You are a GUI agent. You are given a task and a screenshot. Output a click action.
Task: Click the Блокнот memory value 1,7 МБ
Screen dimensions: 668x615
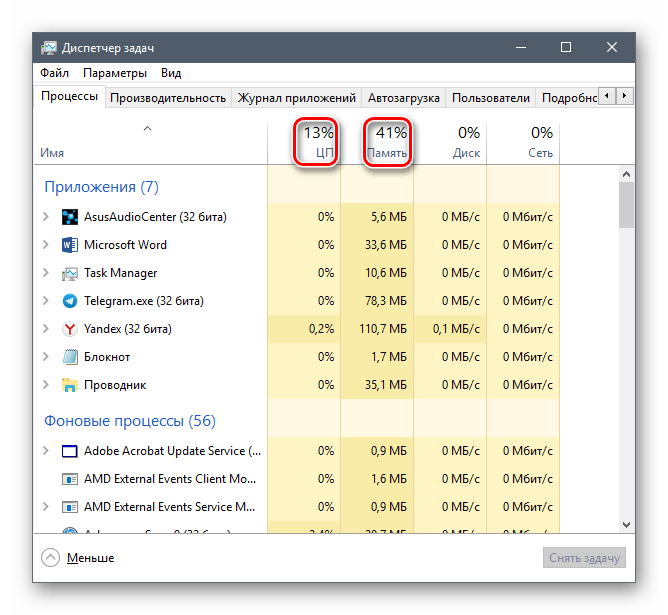click(389, 357)
